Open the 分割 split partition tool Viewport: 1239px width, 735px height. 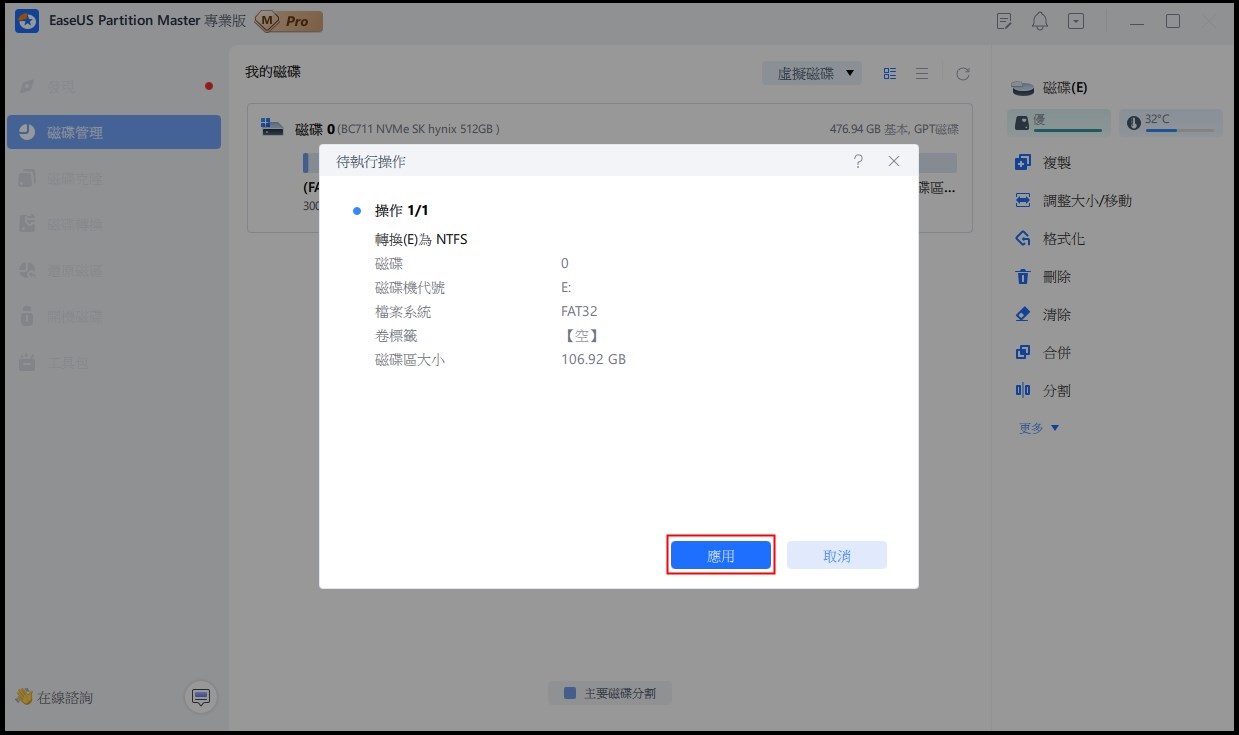[1045, 390]
